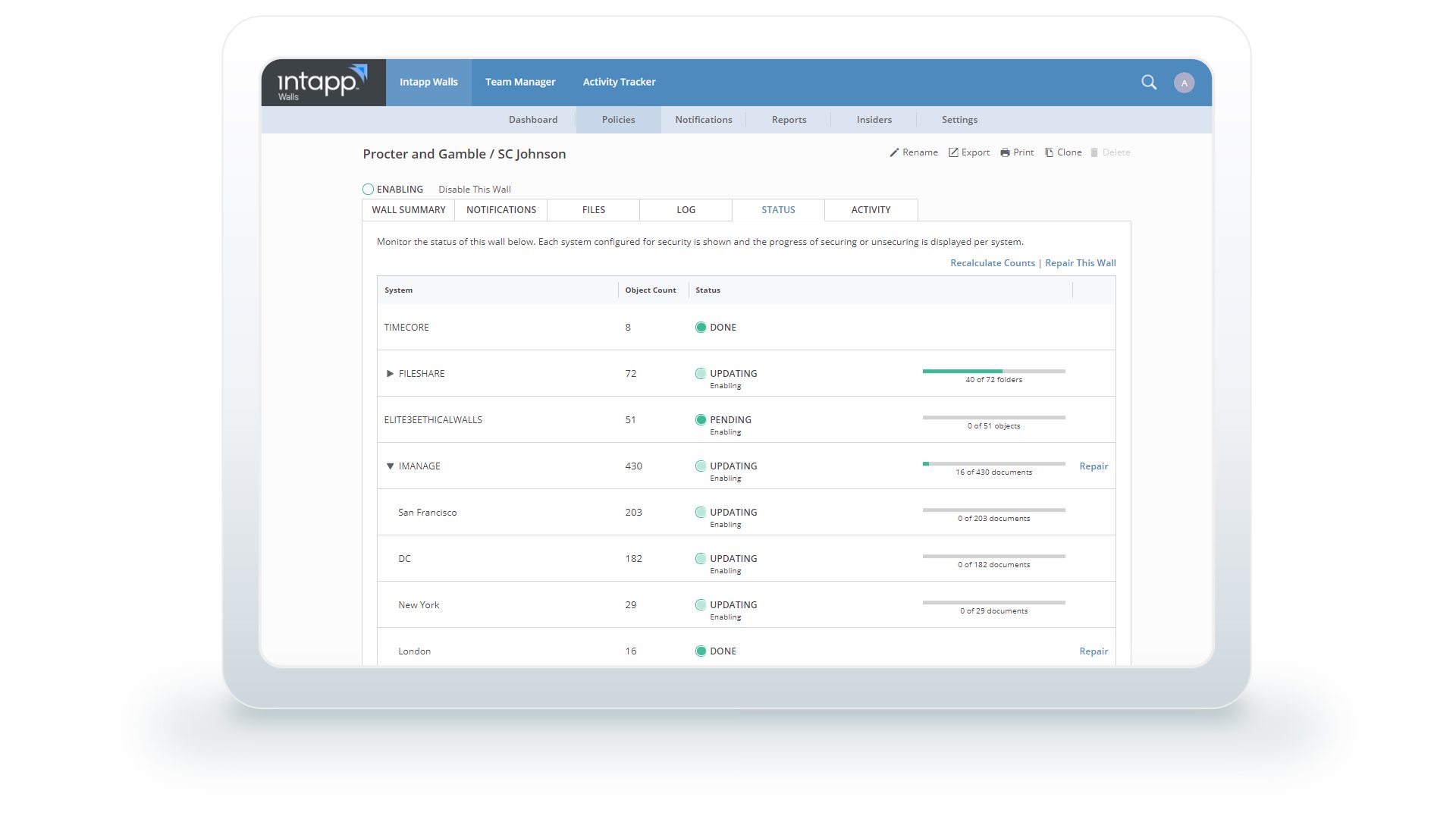Click the New York sub-row name
Viewport: 1456px width, 819px height.
click(x=419, y=605)
